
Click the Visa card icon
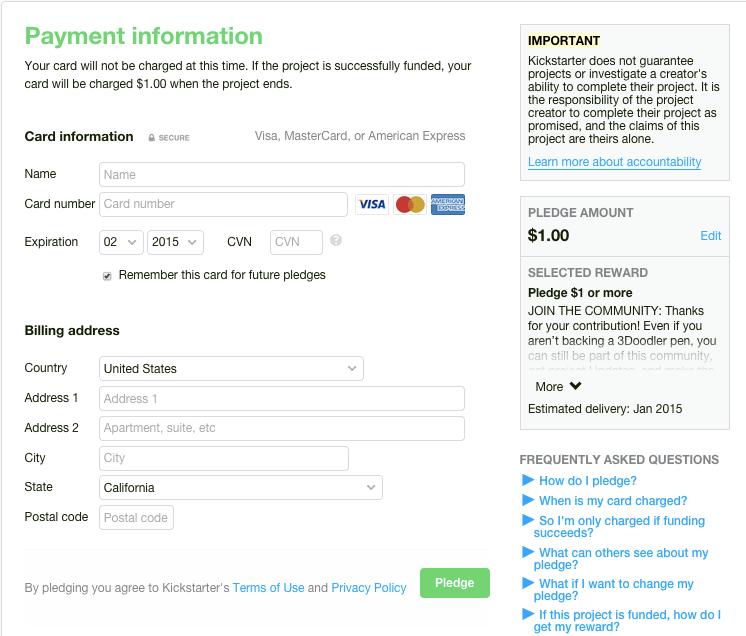click(x=372, y=205)
